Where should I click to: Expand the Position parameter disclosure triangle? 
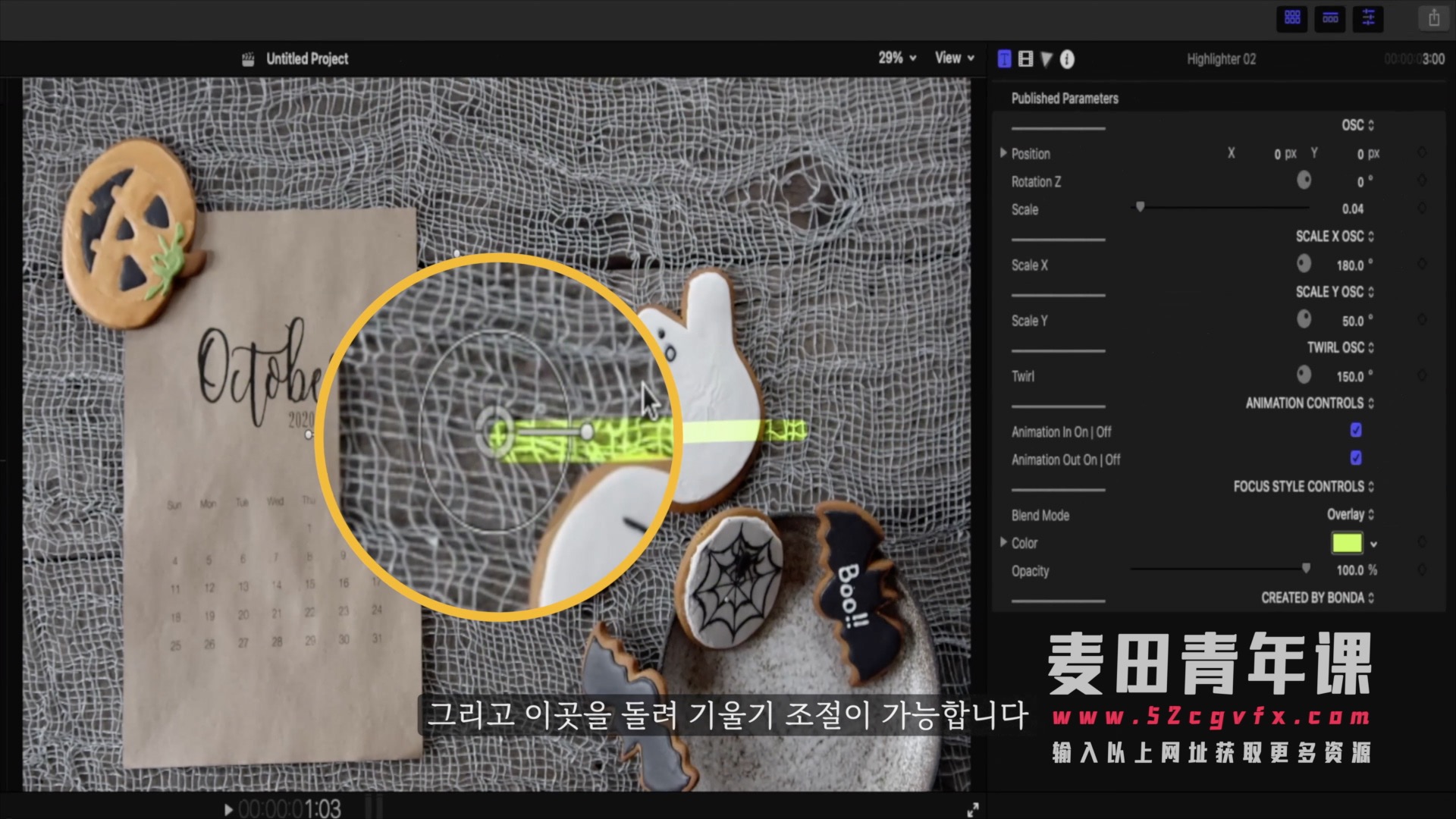tap(1003, 153)
